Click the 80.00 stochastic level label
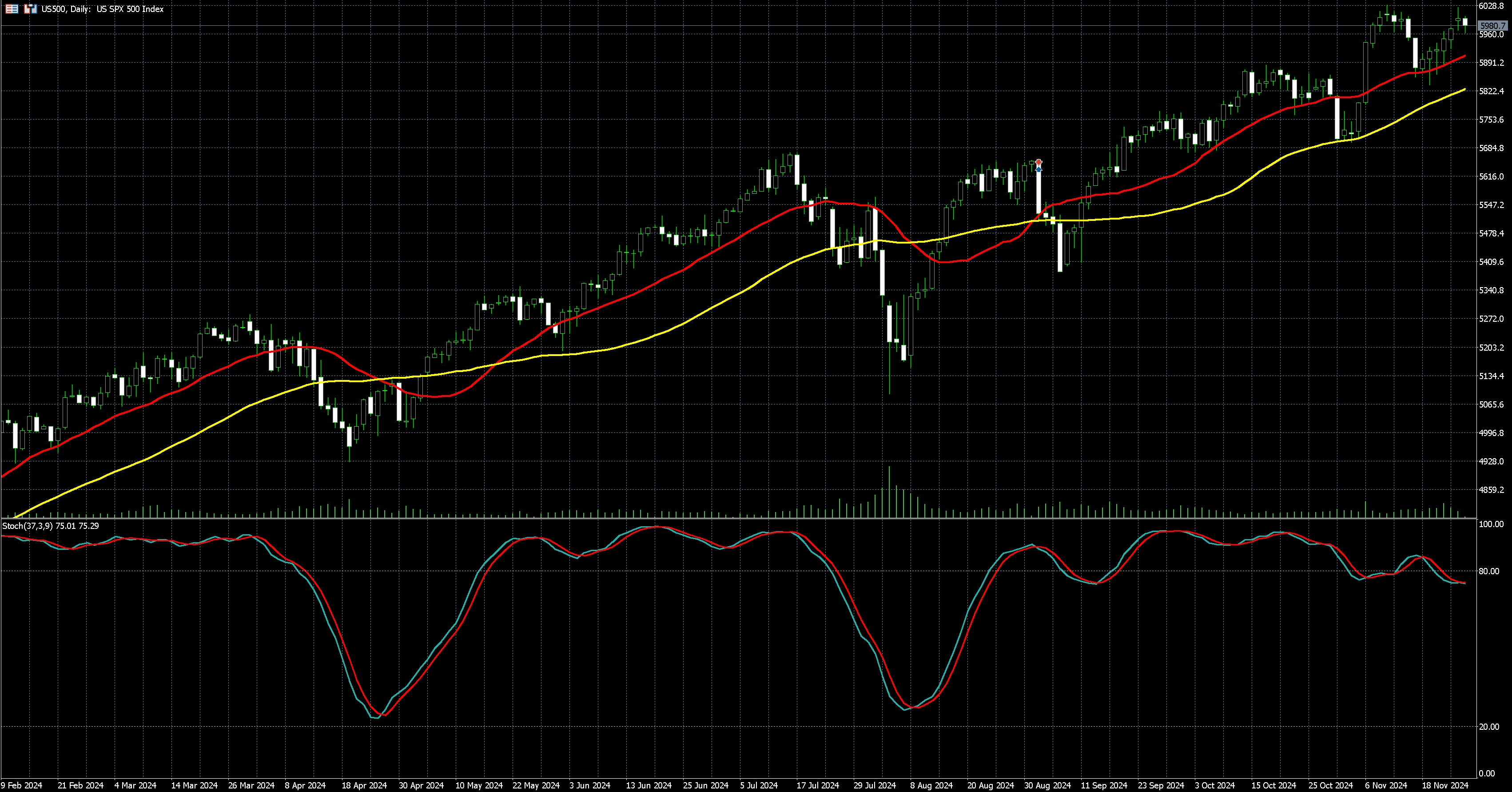This screenshot has width=1512, height=792. (x=1490, y=571)
